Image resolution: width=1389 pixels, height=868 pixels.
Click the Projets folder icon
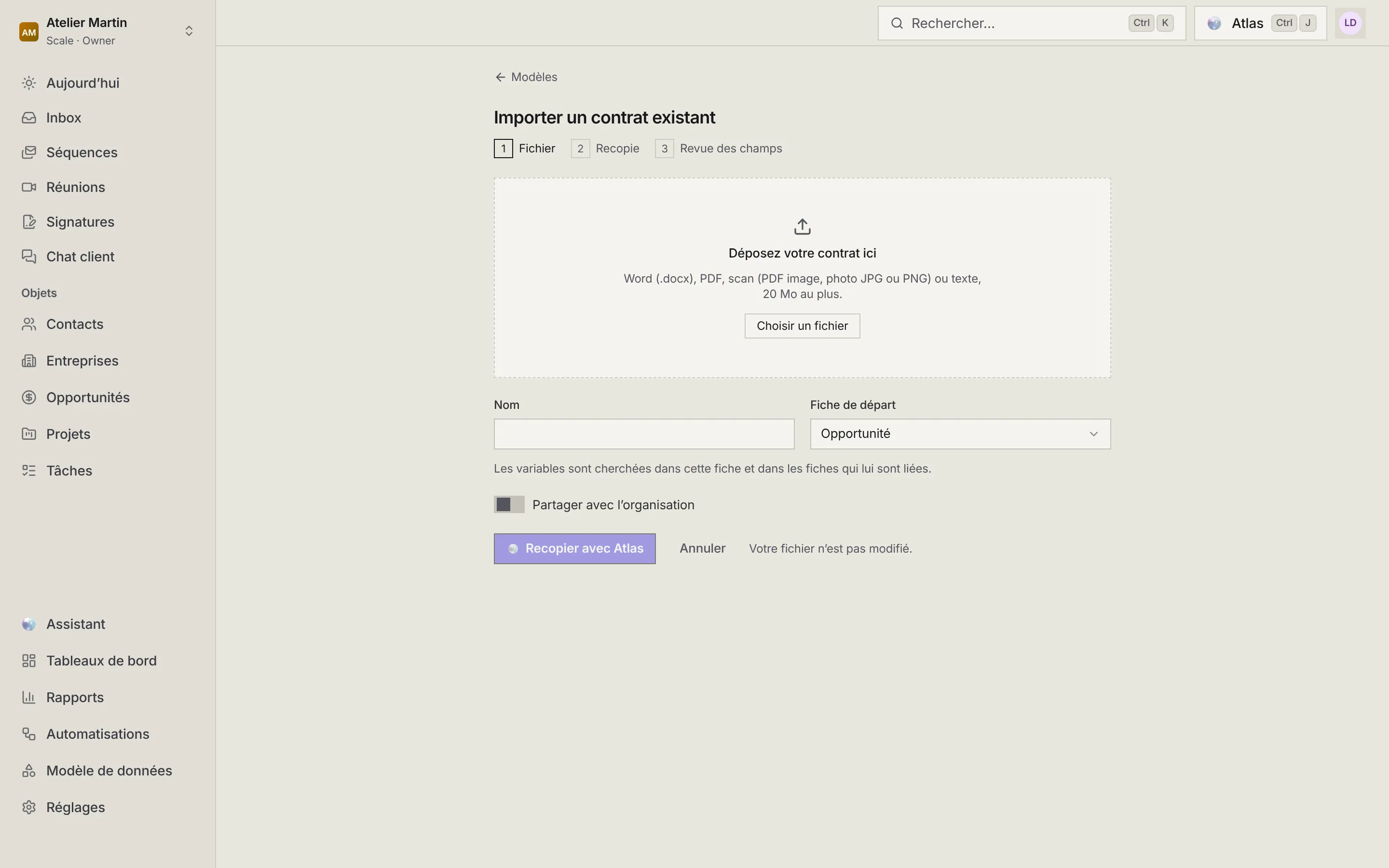coord(29,434)
